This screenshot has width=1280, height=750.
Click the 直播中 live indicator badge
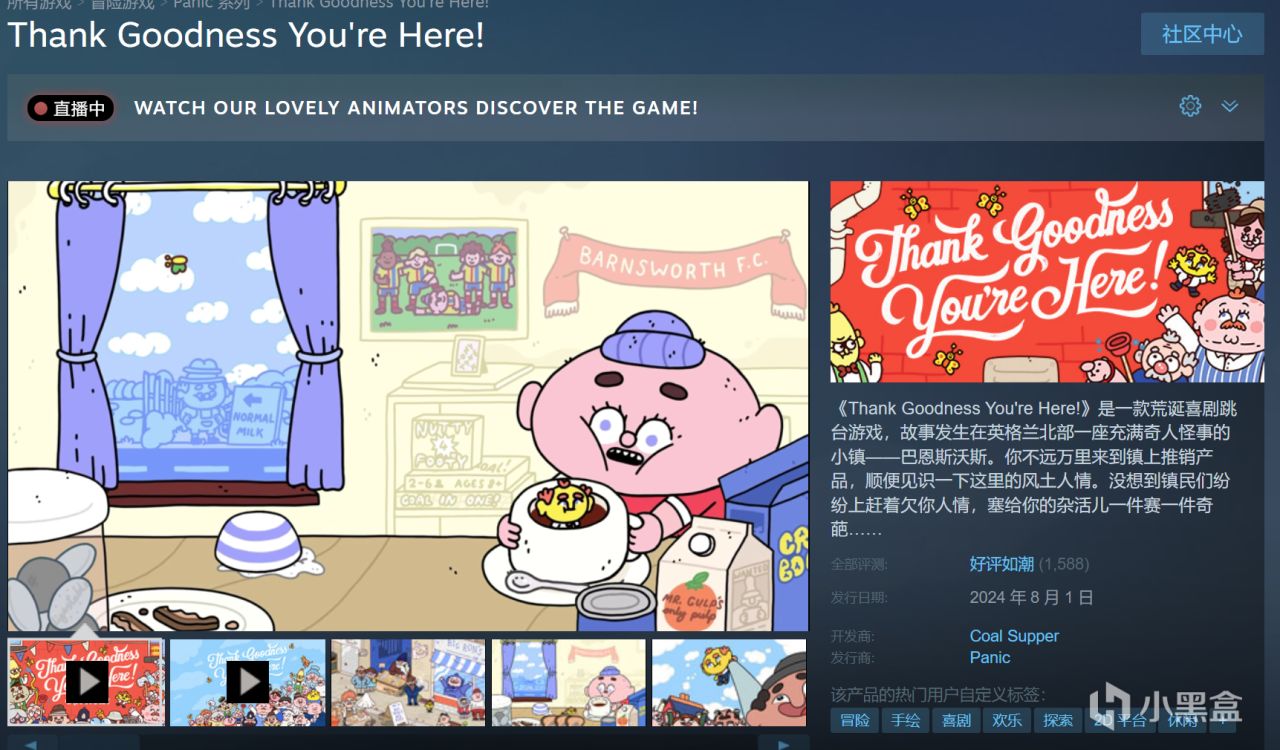point(70,108)
